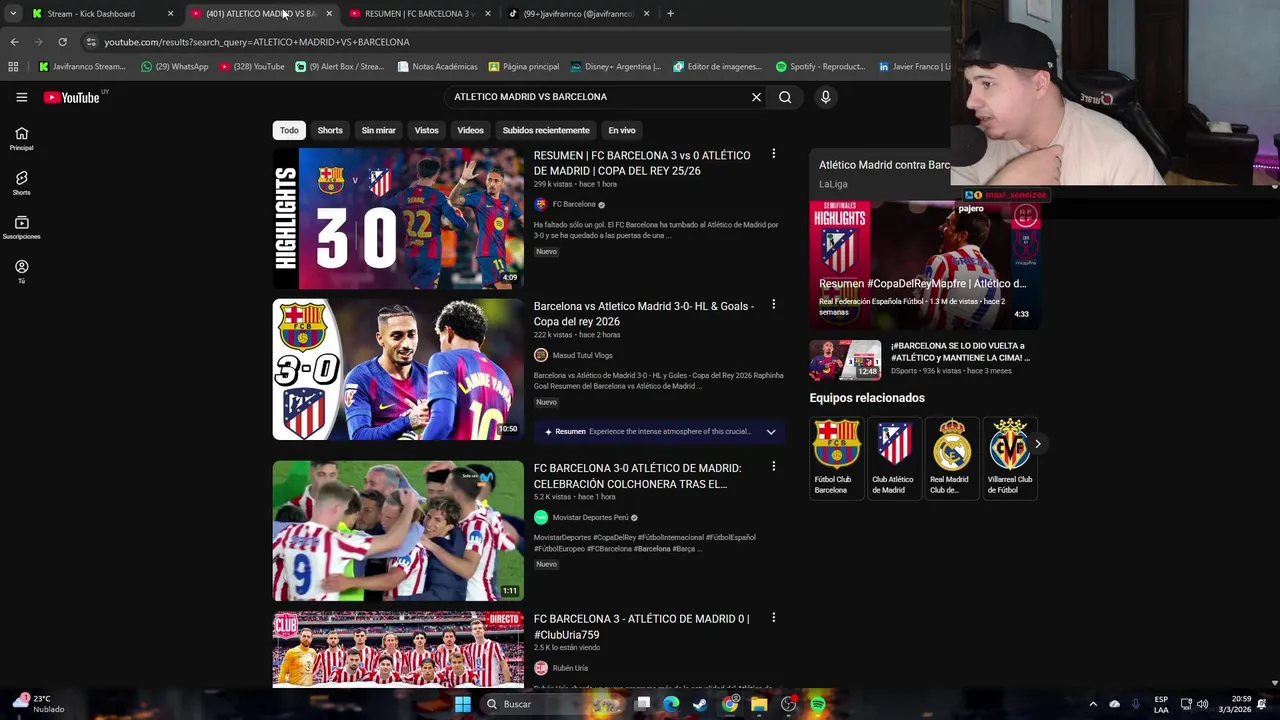
Task: Show hidden system tray icons
Action: click(x=1092, y=704)
